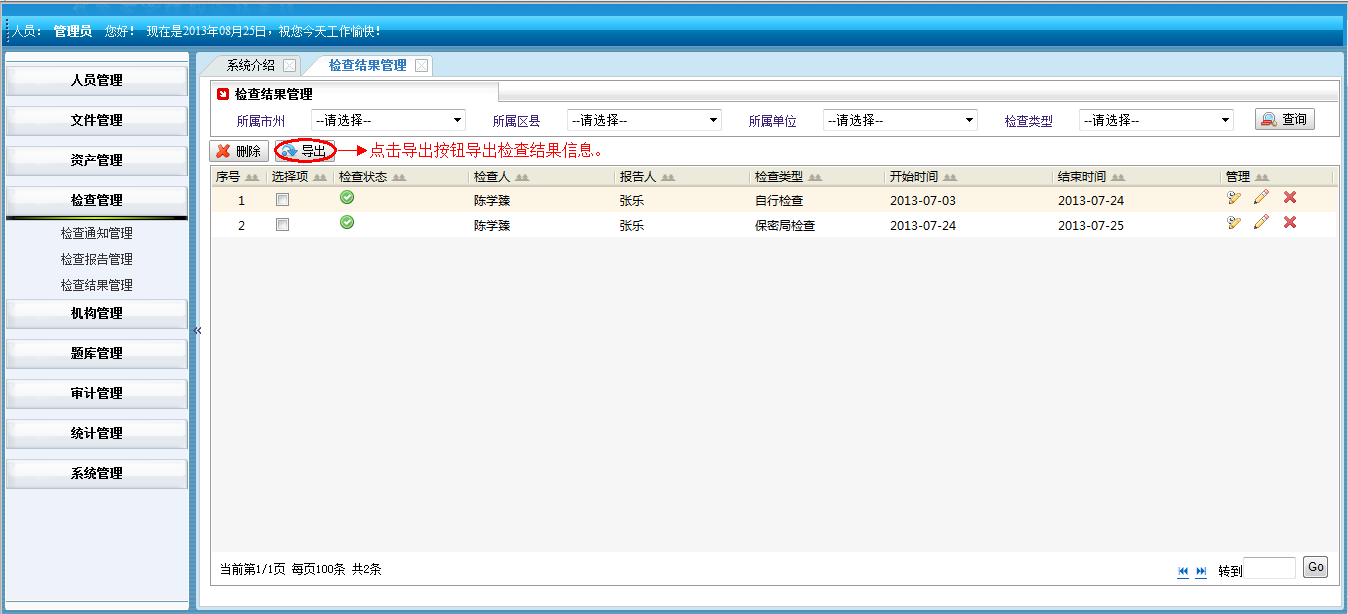Open the 所属市州 dropdown
Screen dimensions: 1348x614
(x=388, y=120)
